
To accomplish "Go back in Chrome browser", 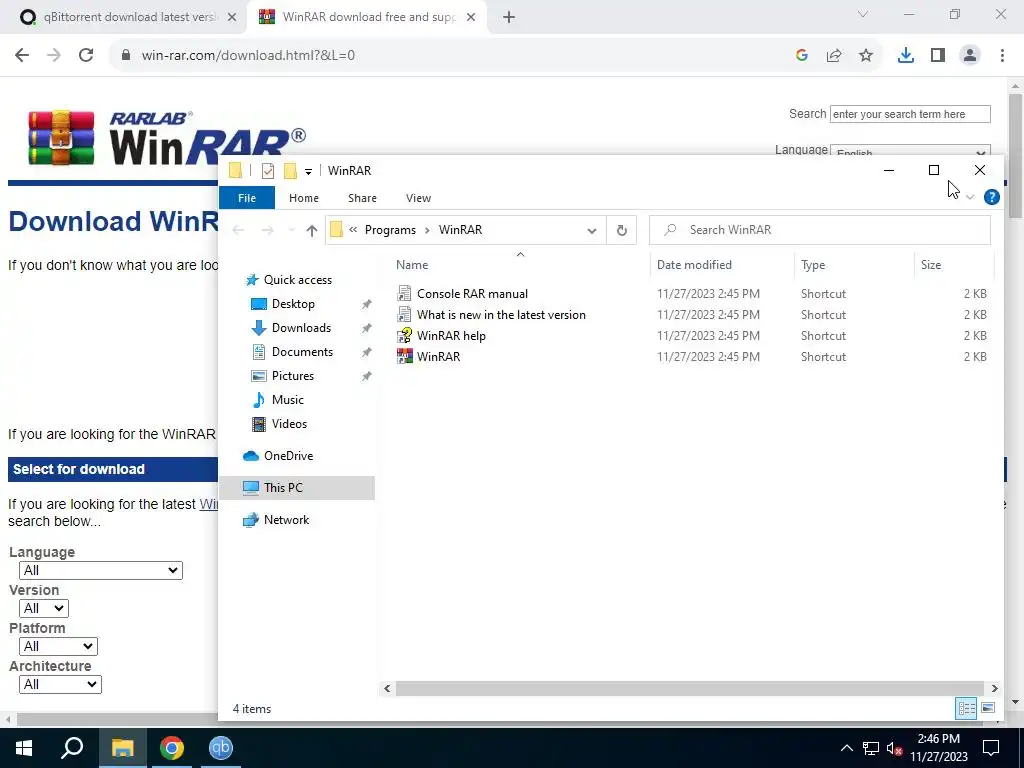I will (x=22, y=55).
